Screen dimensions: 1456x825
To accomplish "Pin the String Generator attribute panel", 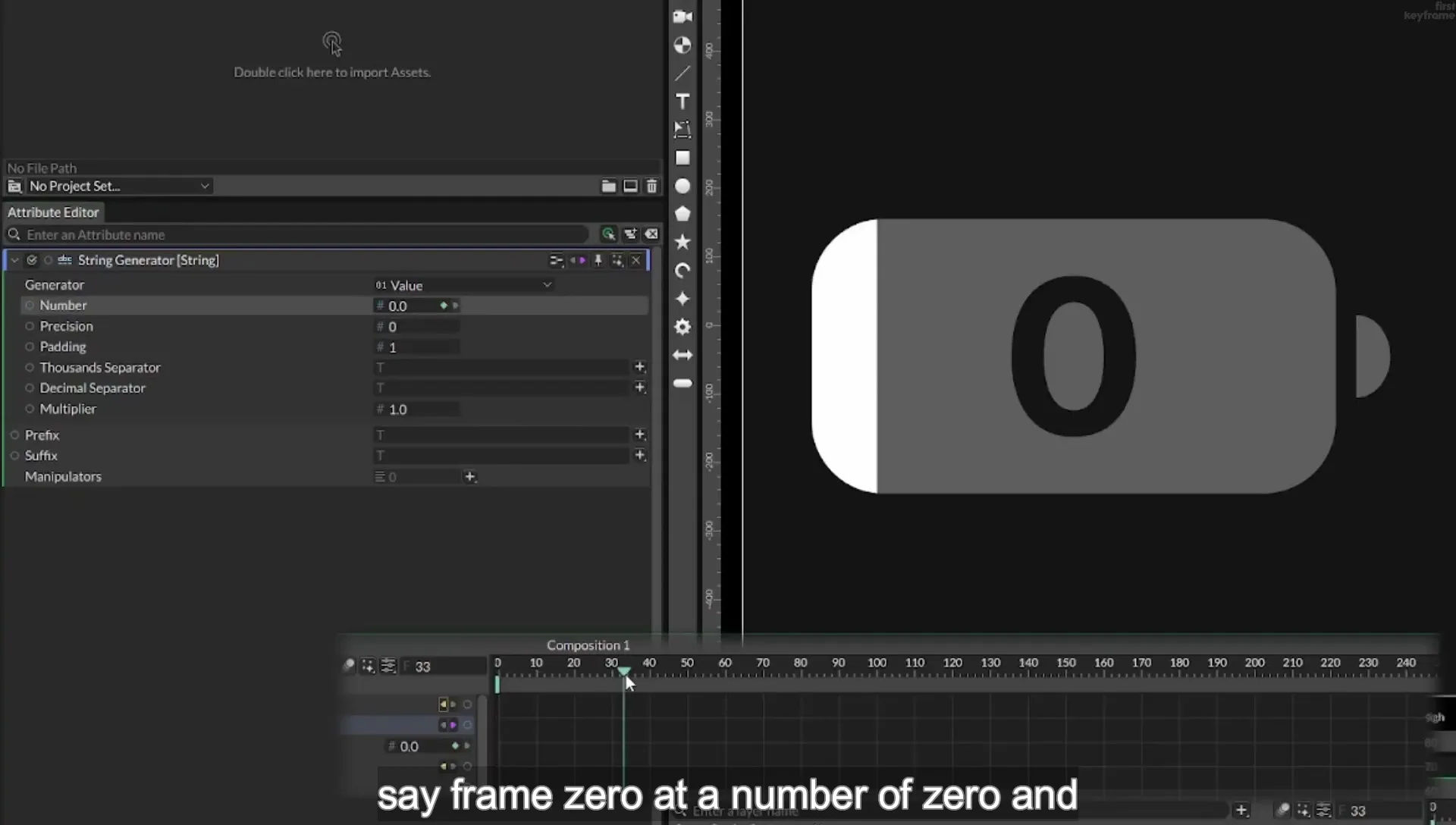I will 598,260.
